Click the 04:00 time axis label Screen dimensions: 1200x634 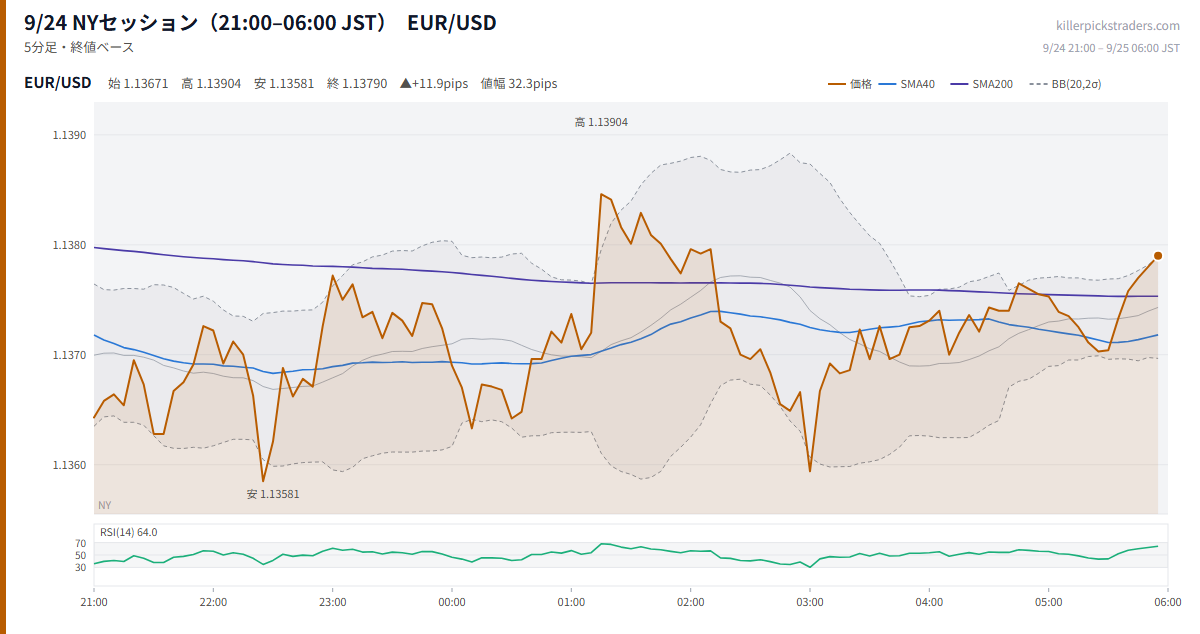click(929, 602)
